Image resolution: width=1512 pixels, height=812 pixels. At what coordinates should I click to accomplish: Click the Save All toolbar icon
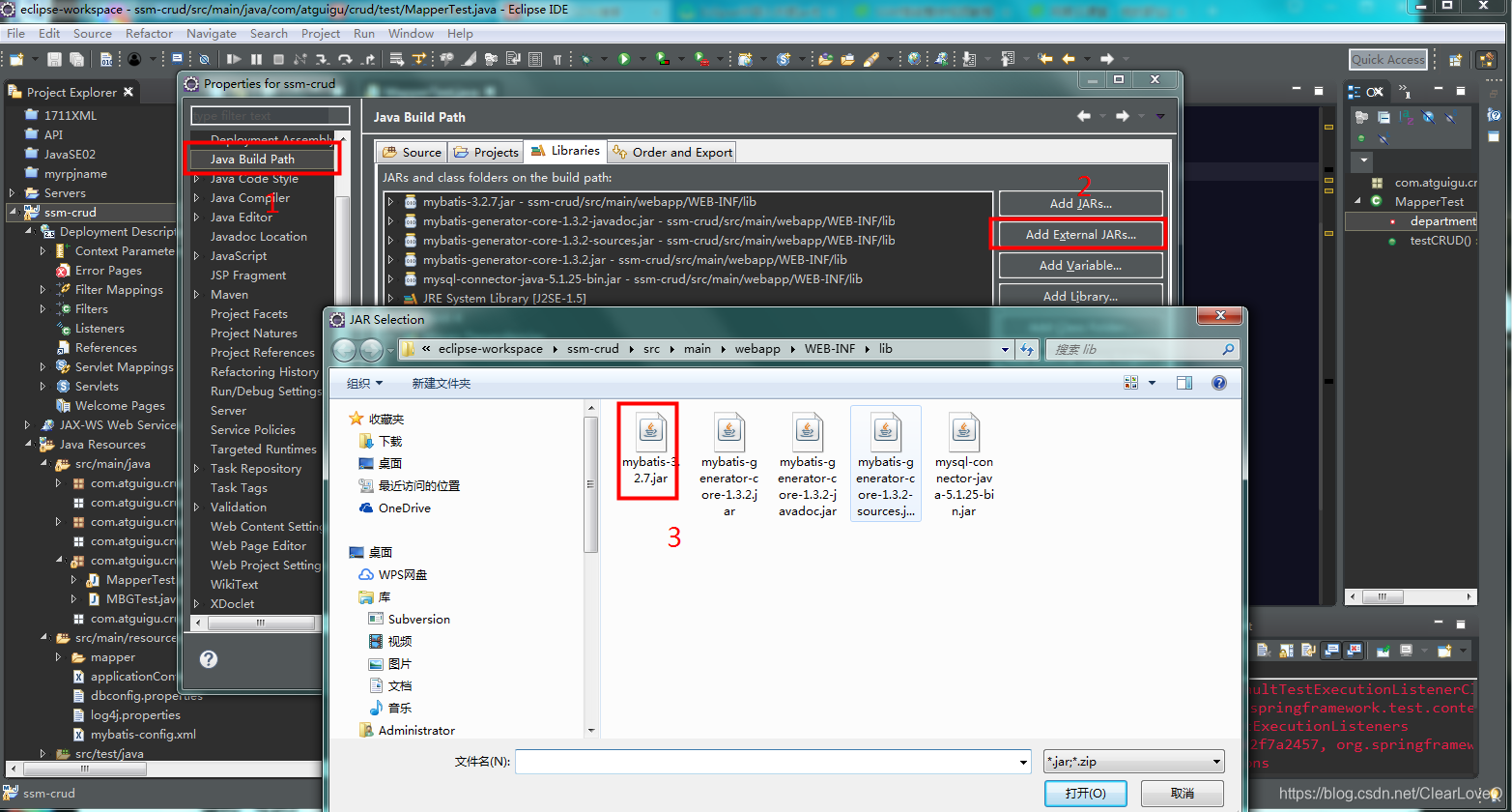click(x=76, y=59)
